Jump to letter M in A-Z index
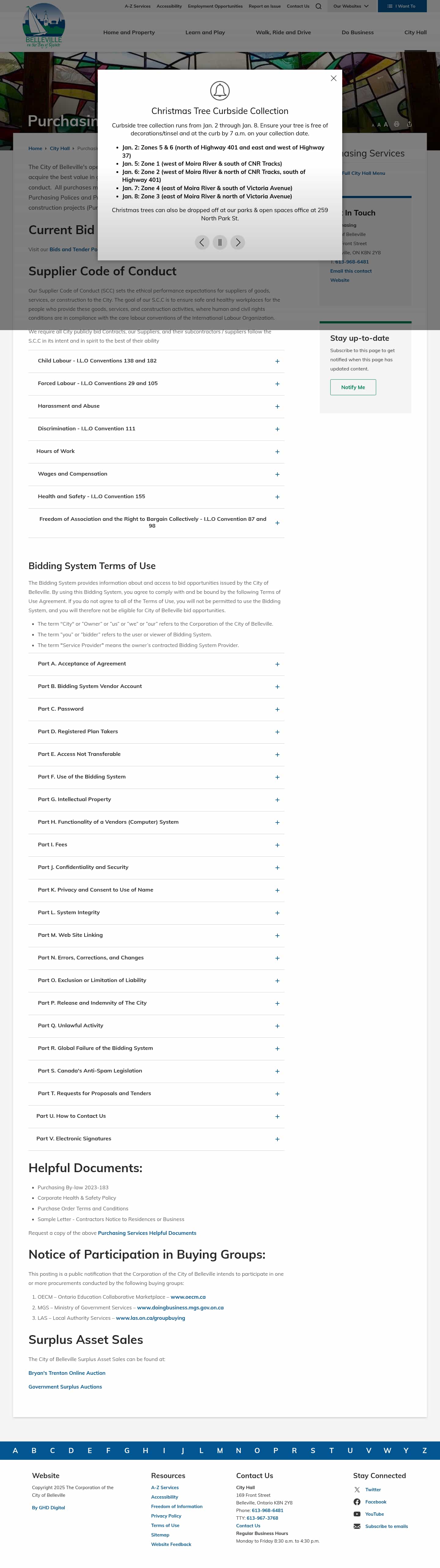Screen dimensions: 440x1568 point(220,1451)
